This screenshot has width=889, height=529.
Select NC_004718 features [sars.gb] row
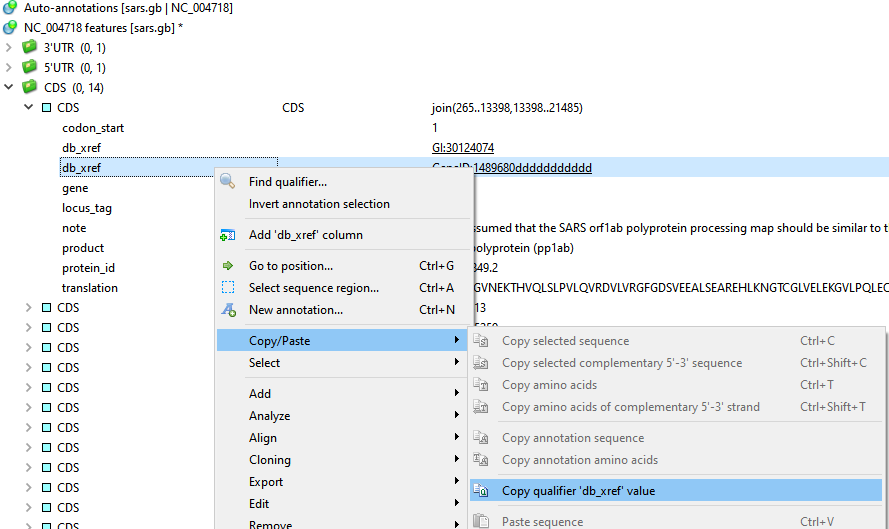[103, 28]
